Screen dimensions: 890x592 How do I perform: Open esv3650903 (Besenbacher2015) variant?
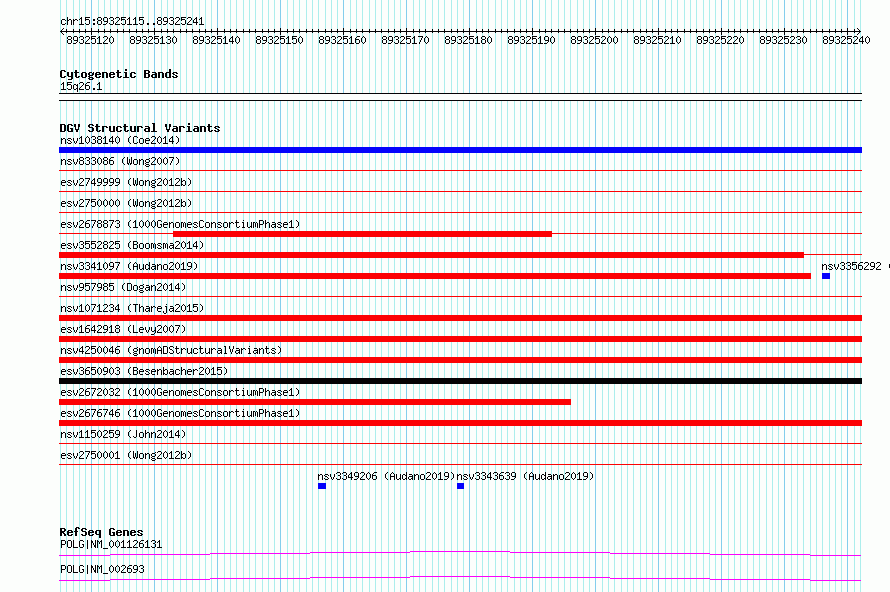pyautogui.click(x=144, y=371)
